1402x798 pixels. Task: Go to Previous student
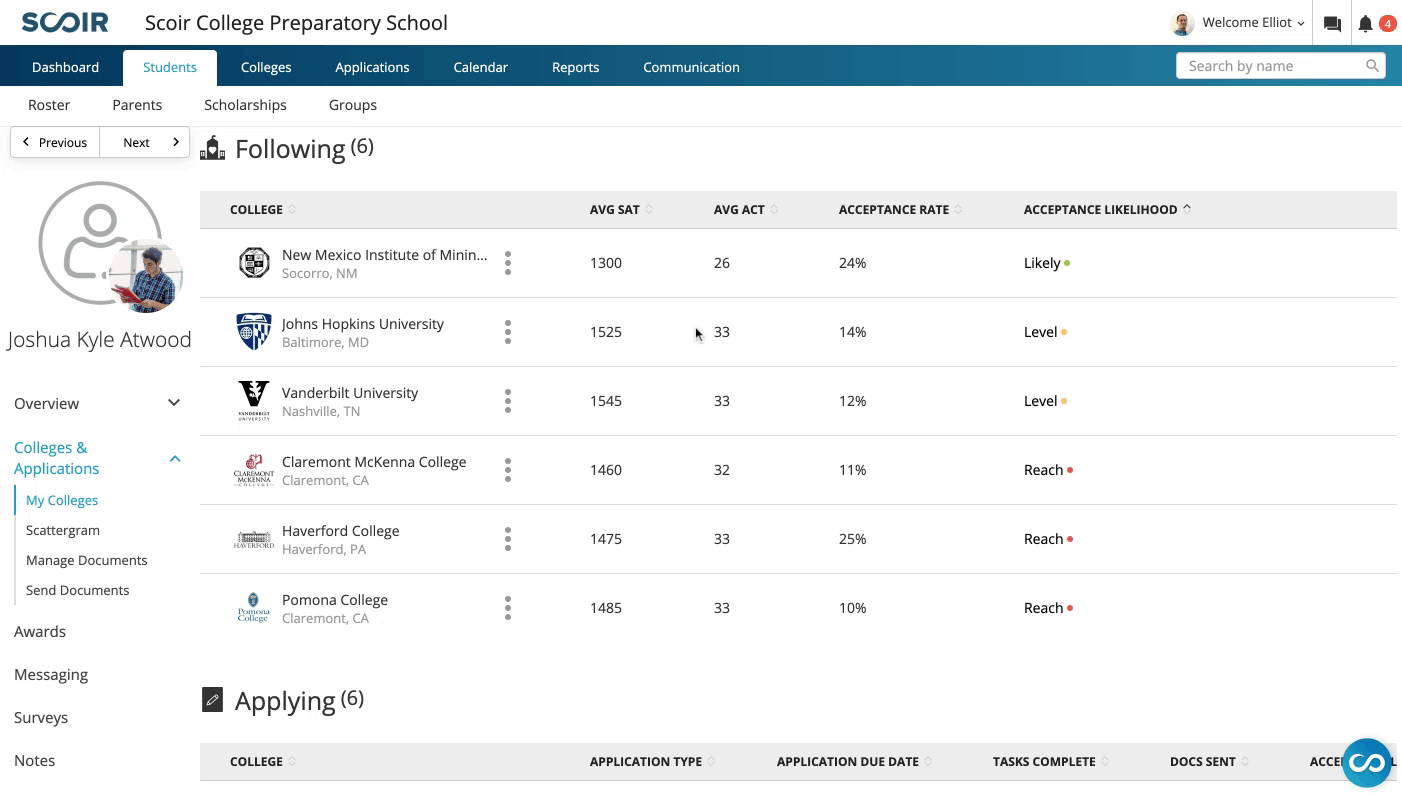[x=55, y=142]
